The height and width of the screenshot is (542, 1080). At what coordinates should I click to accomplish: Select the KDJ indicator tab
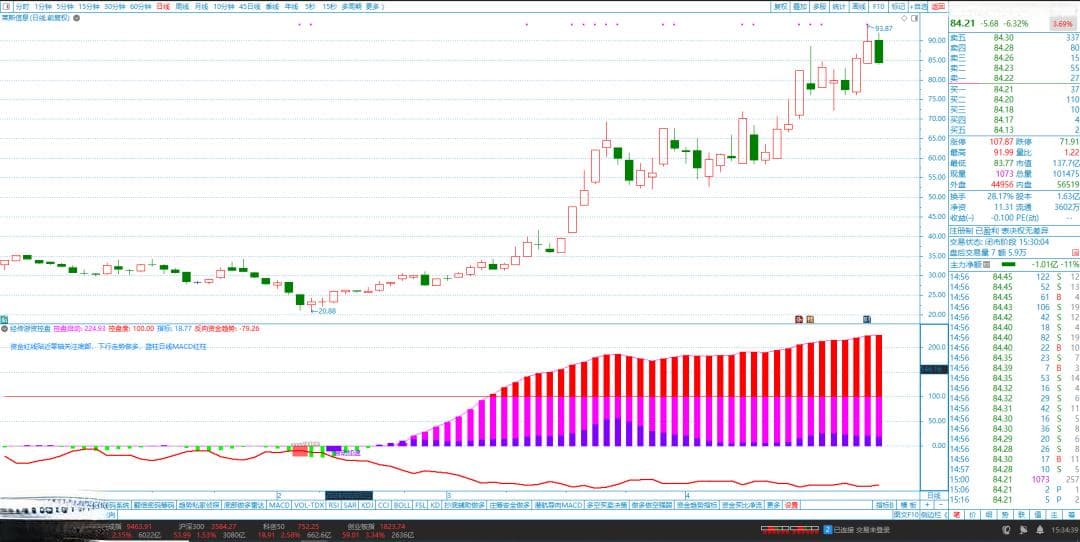point(367,505)
